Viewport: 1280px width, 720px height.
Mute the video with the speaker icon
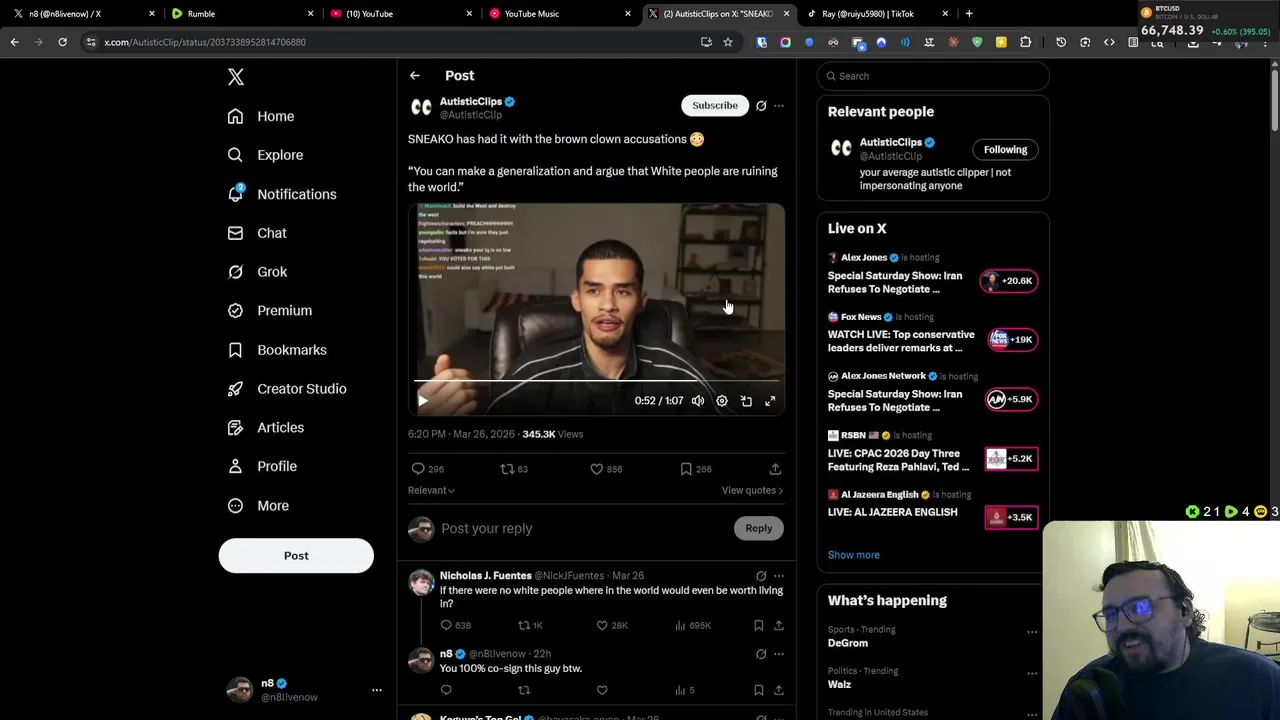click(698, 401)
